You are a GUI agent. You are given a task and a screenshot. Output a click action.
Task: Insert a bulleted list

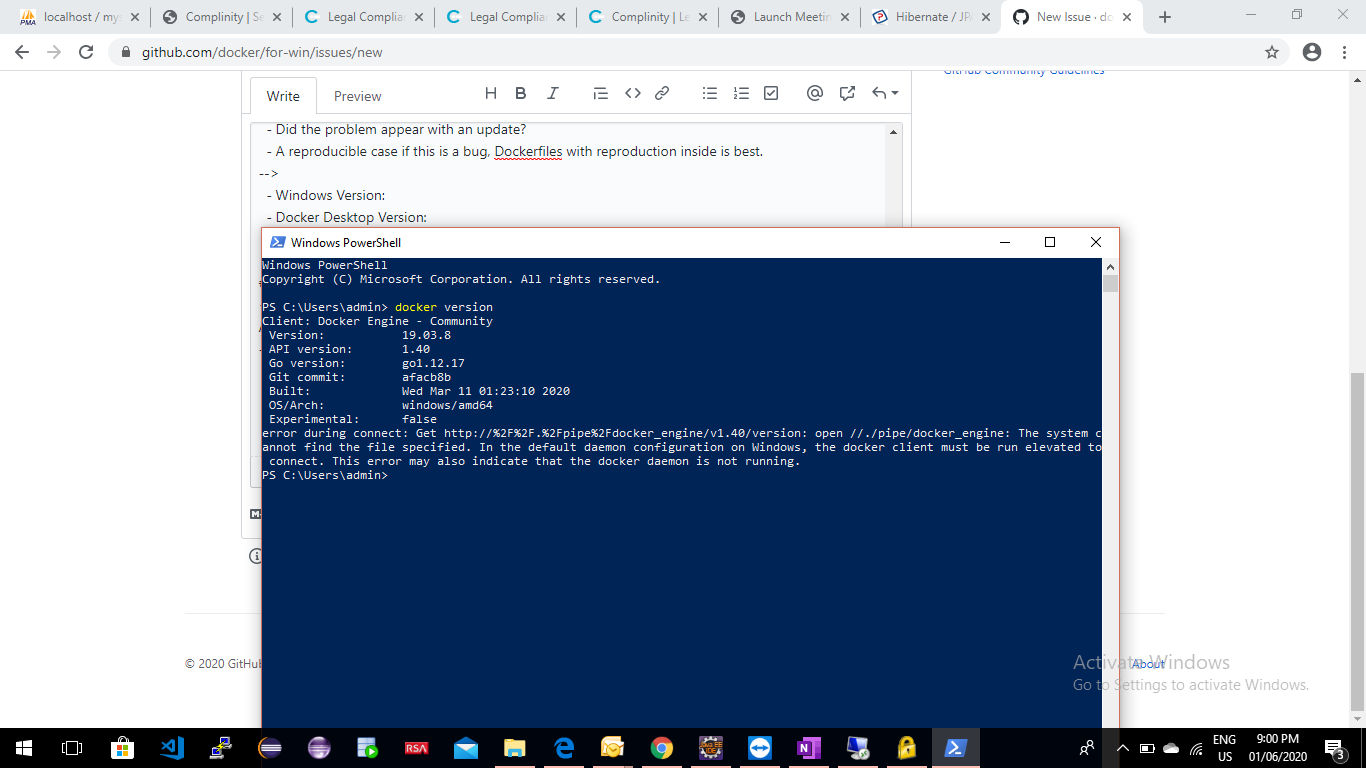pos(710,93)
